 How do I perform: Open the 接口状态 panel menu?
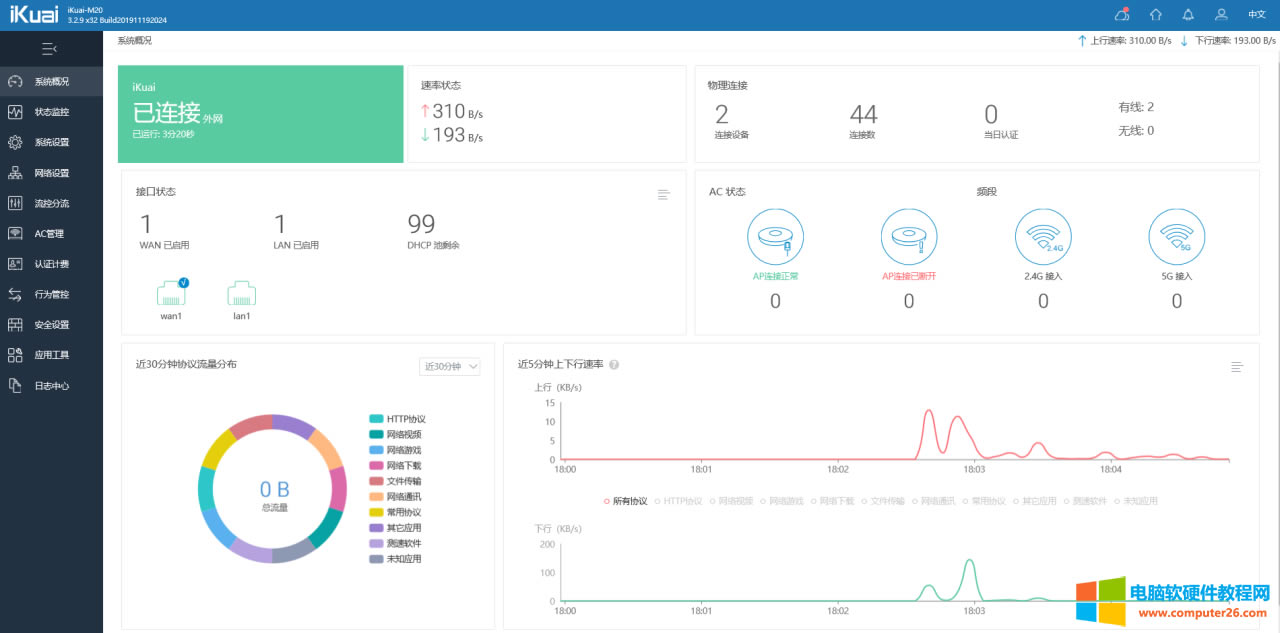point(663,194)
